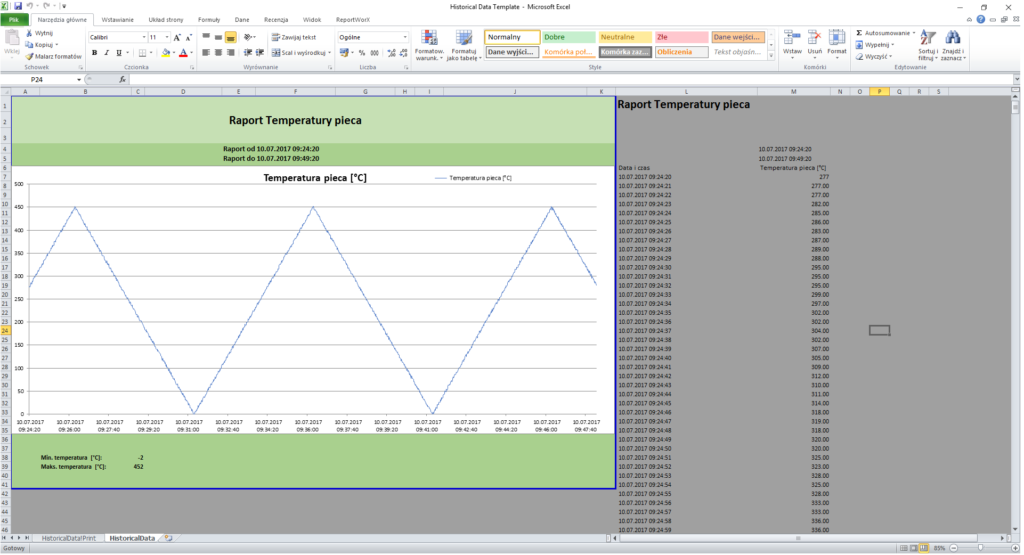Align cell text right

pos(231,53)
